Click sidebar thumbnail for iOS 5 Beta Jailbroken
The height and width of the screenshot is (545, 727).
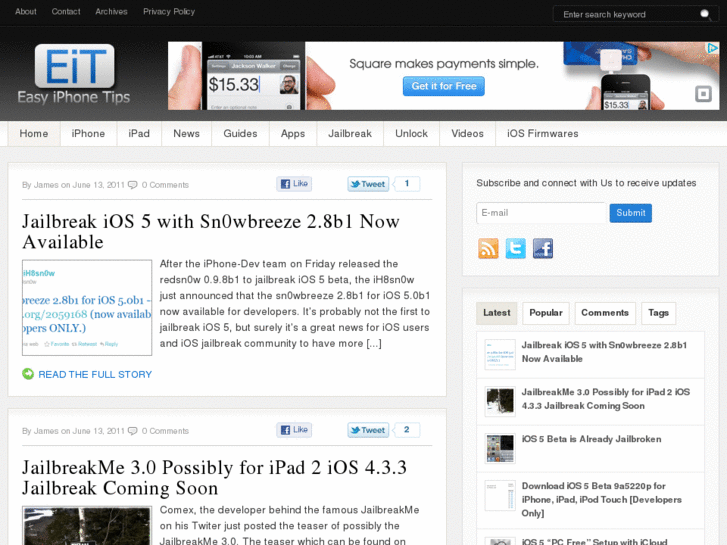click(500, 449)
